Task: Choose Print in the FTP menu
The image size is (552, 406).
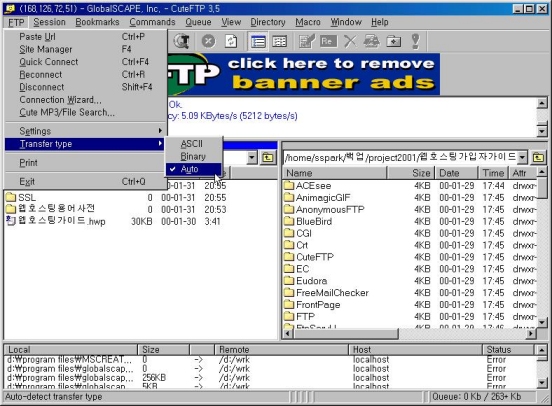Action: coord(84,163)
